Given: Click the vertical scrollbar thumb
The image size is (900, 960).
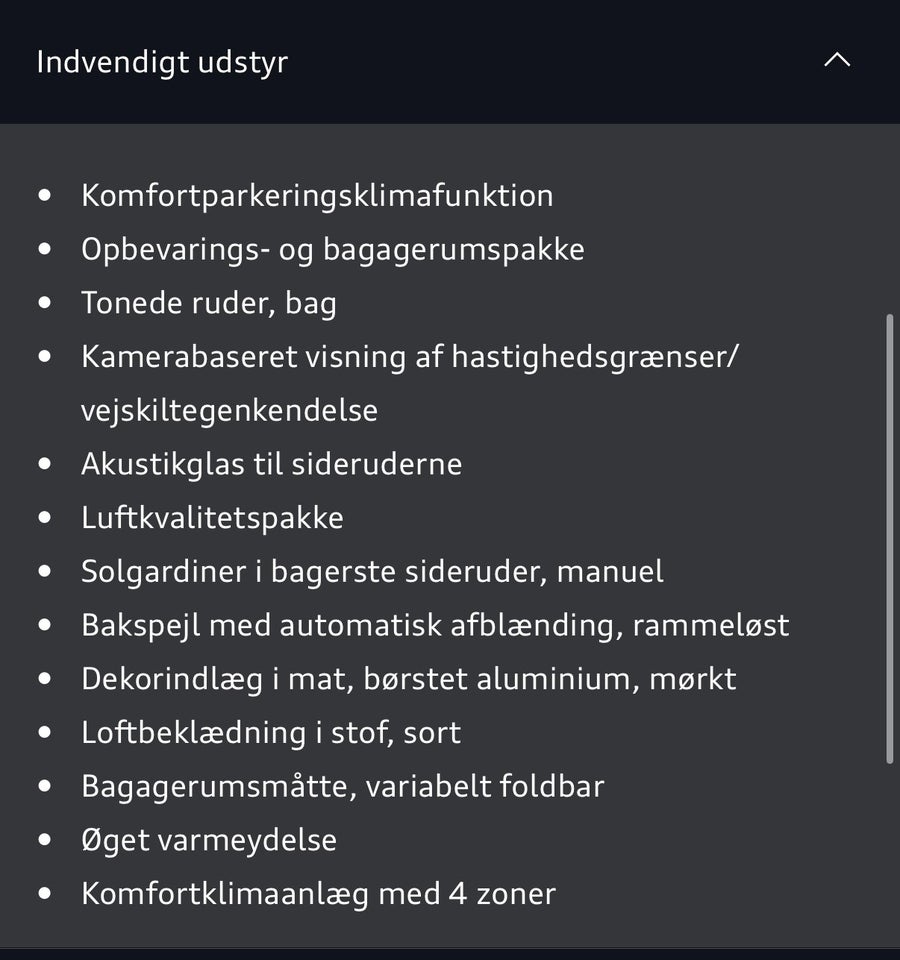Looking at the screenshot, I should (x=889, y=540).
